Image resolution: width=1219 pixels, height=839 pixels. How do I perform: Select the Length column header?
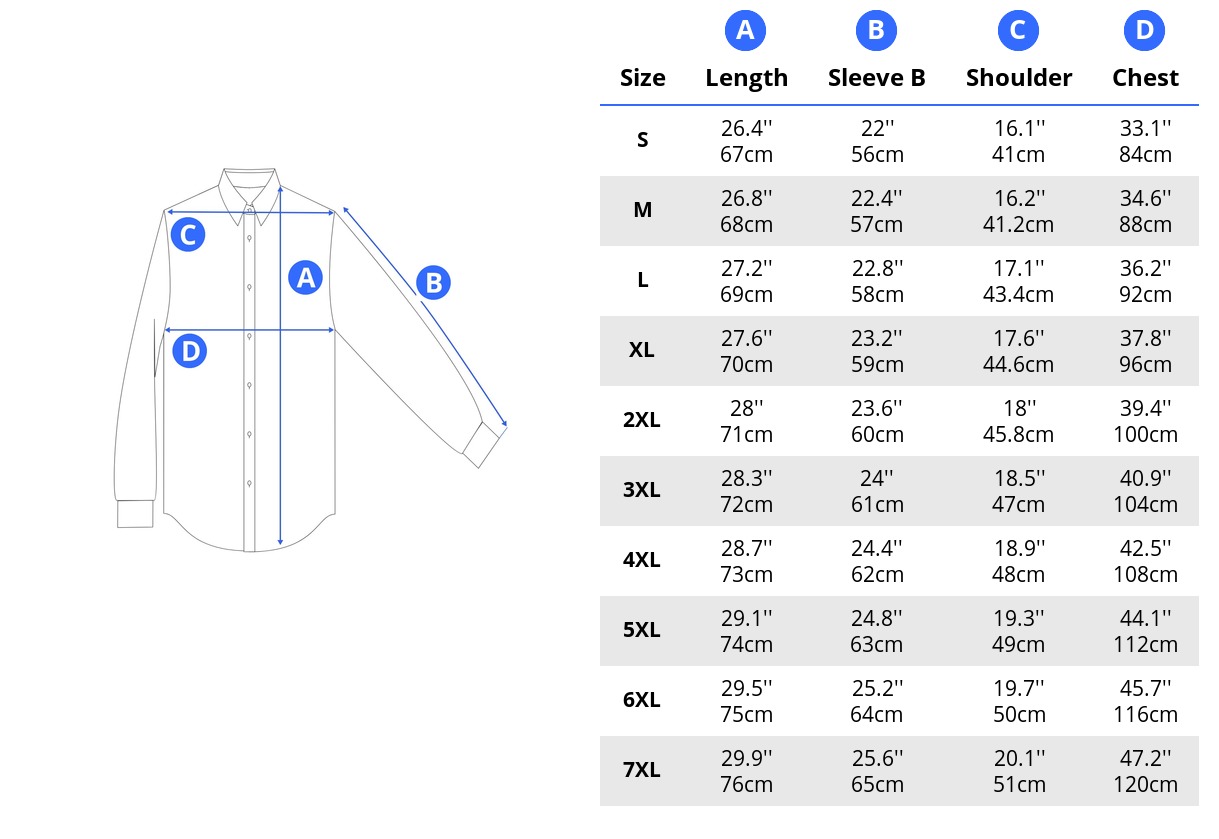746,78
